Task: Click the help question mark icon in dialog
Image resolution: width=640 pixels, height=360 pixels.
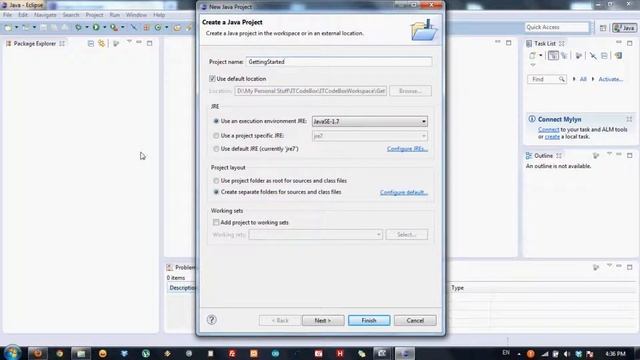Action: [x=211, y=320]
